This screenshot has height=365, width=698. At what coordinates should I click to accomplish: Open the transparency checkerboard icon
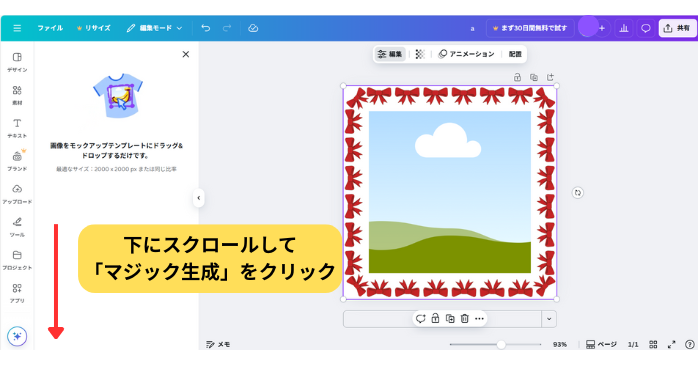420,54
